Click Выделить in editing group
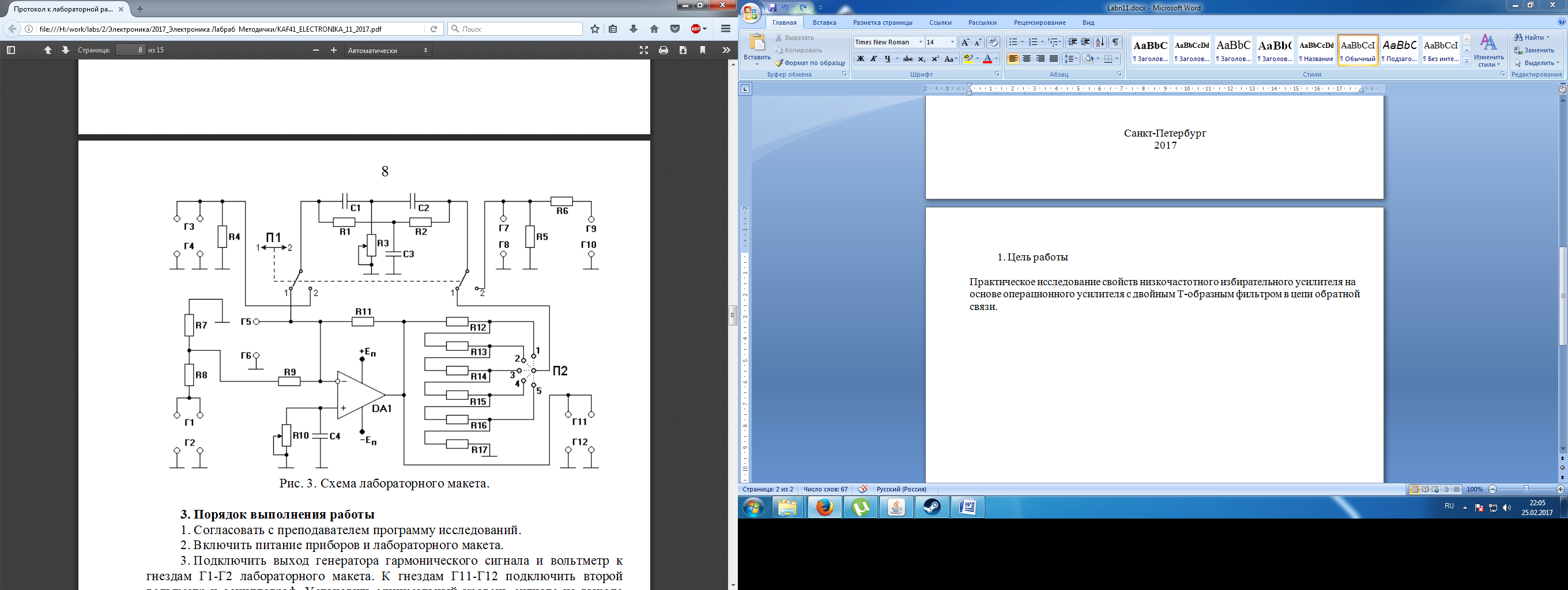The image size is (1568, 590). point(1537,63)
